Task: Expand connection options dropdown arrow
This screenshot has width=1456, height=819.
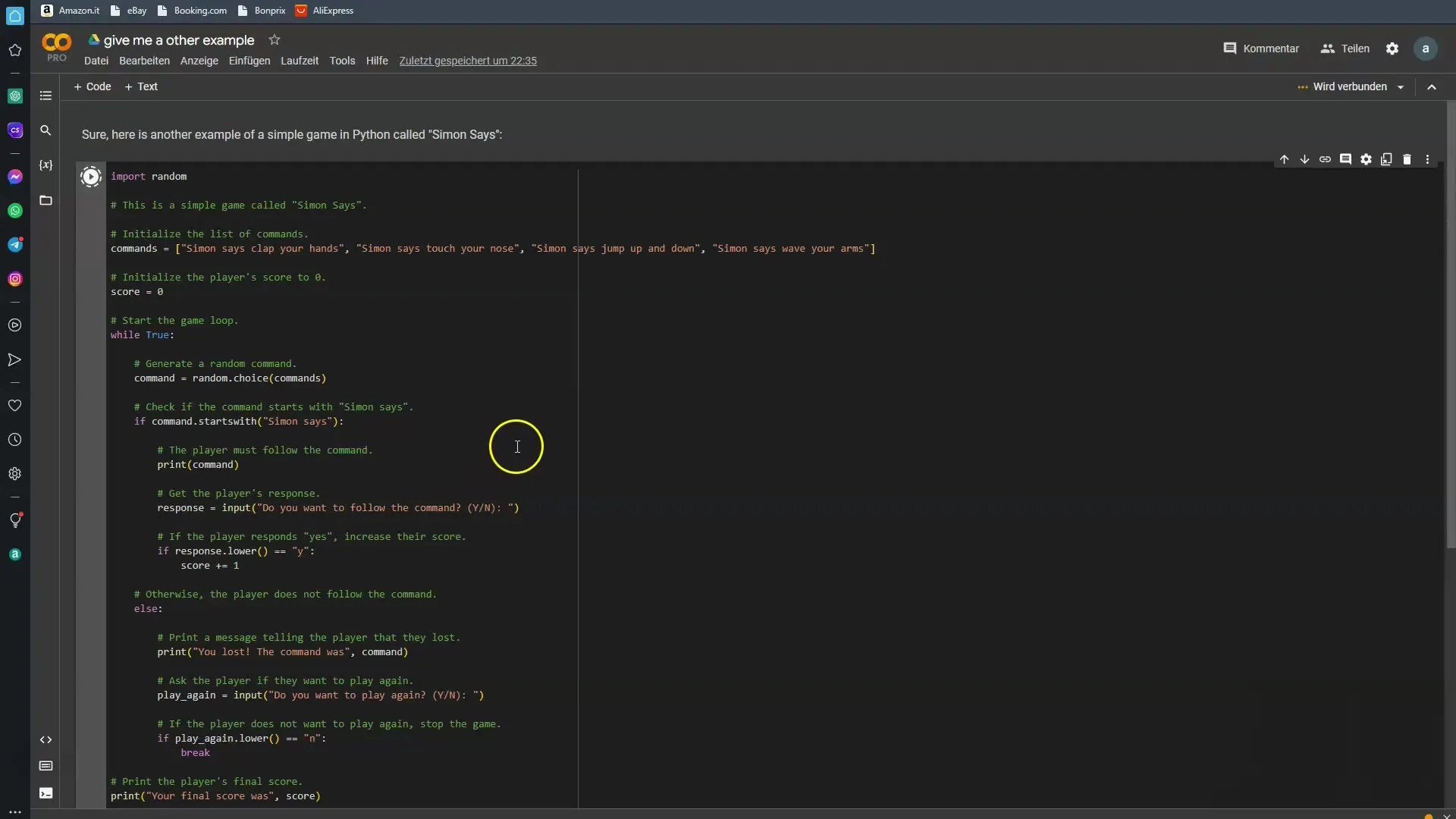Action: [x=1401, y=87]
